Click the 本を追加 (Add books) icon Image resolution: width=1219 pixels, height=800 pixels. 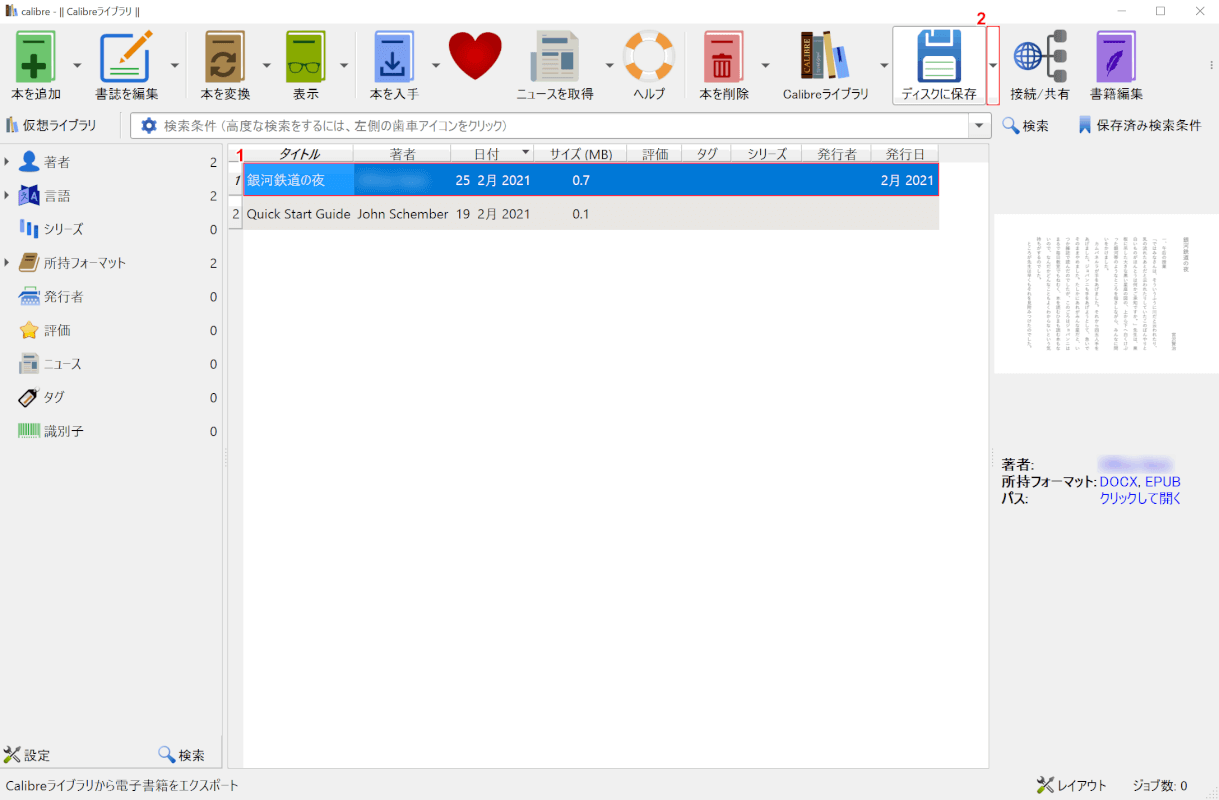click(x=36, y=57)
